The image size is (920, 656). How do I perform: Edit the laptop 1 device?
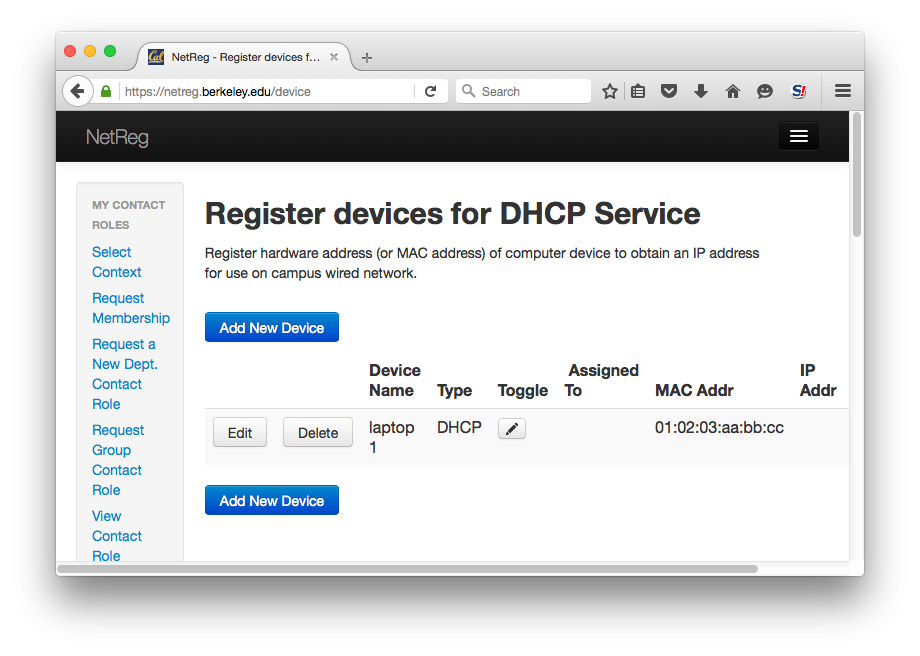pos(240,432)
